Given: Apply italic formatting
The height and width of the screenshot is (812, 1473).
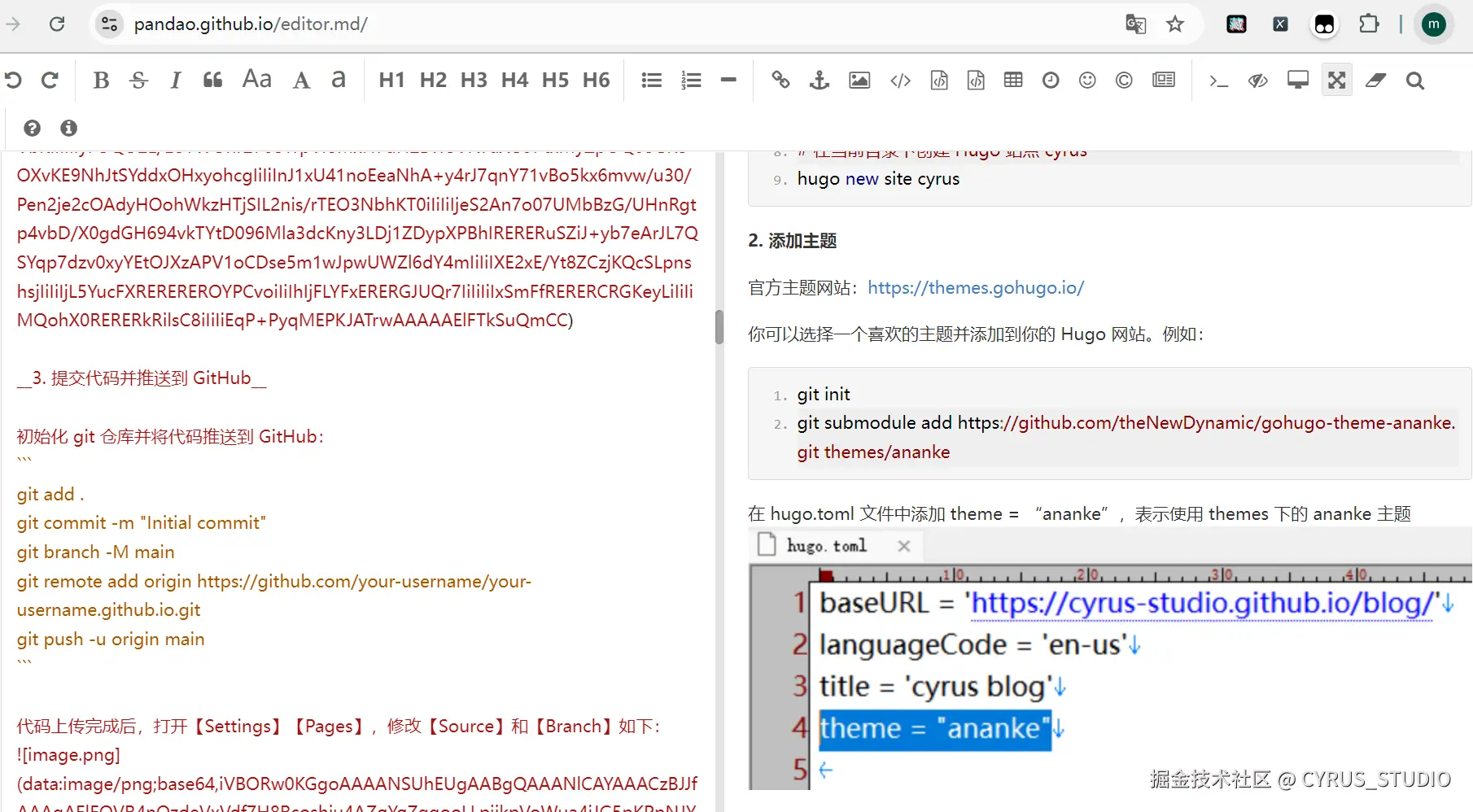Looking at the screenshot, I should (175, 80).
